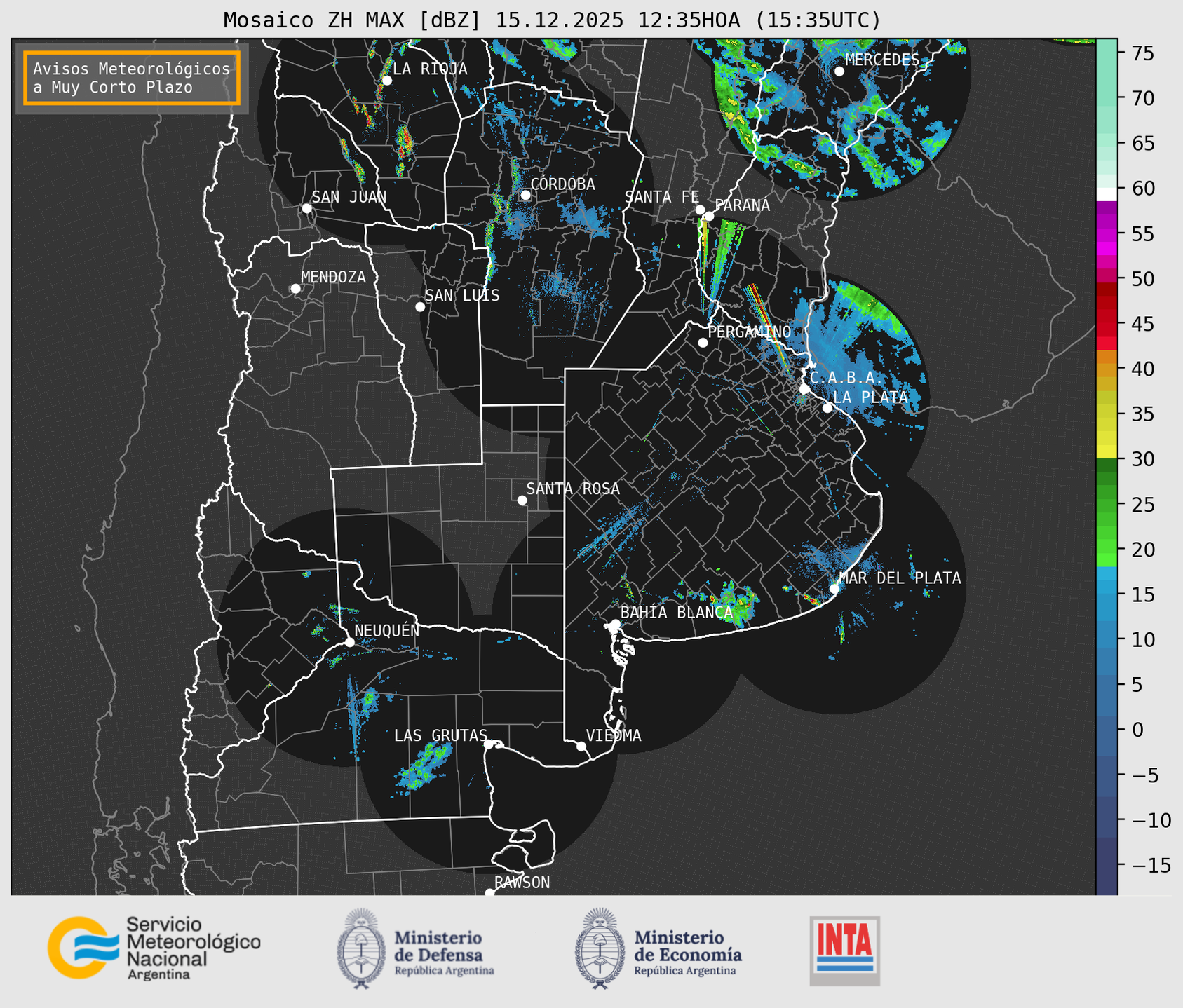The height and width of the screenshot is (1008, 1183).
Task: Click the CÓRDOBA label text
Action: pyautogui.click(x=562, y=184)
